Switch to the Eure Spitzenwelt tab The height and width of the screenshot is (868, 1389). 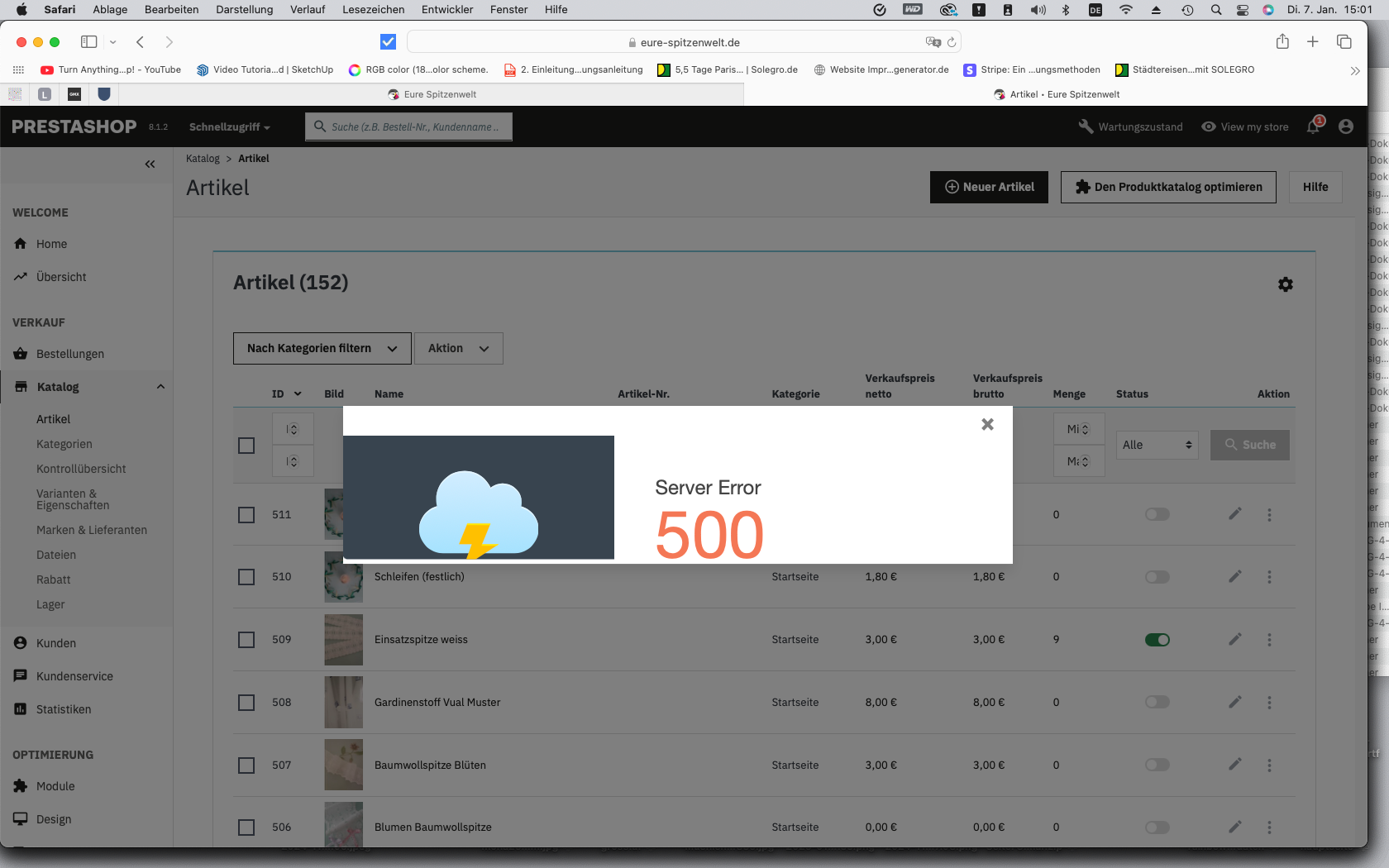pyautogui.click(x=432, y=94)
